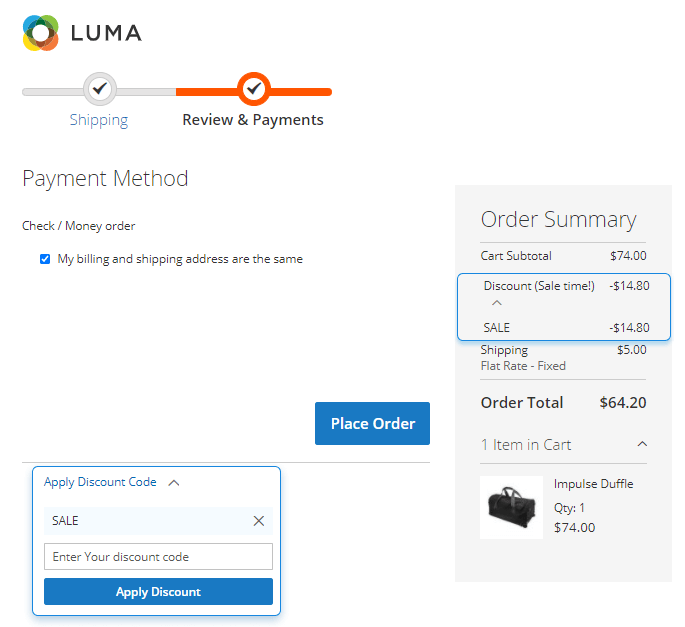Collapse the 1 Item in Cart section

click(642, 444)
